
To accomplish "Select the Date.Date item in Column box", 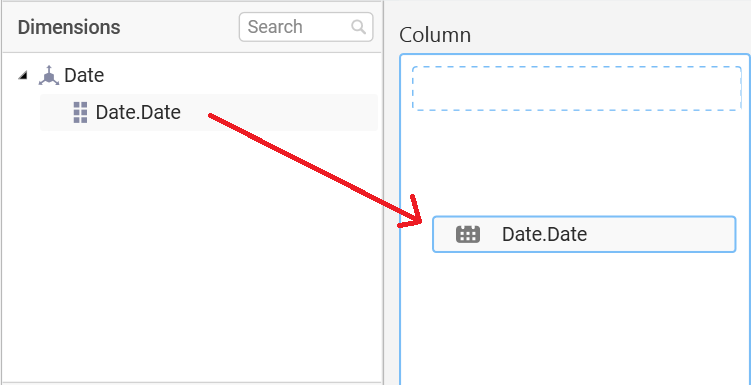I will click(584, 234).
